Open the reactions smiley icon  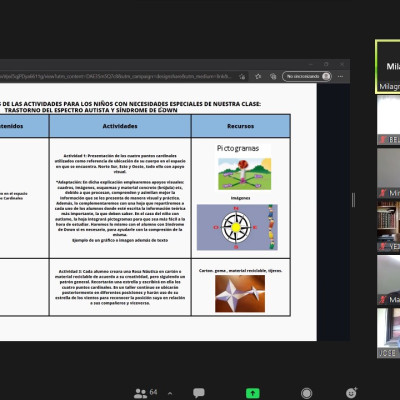[351, 393]
